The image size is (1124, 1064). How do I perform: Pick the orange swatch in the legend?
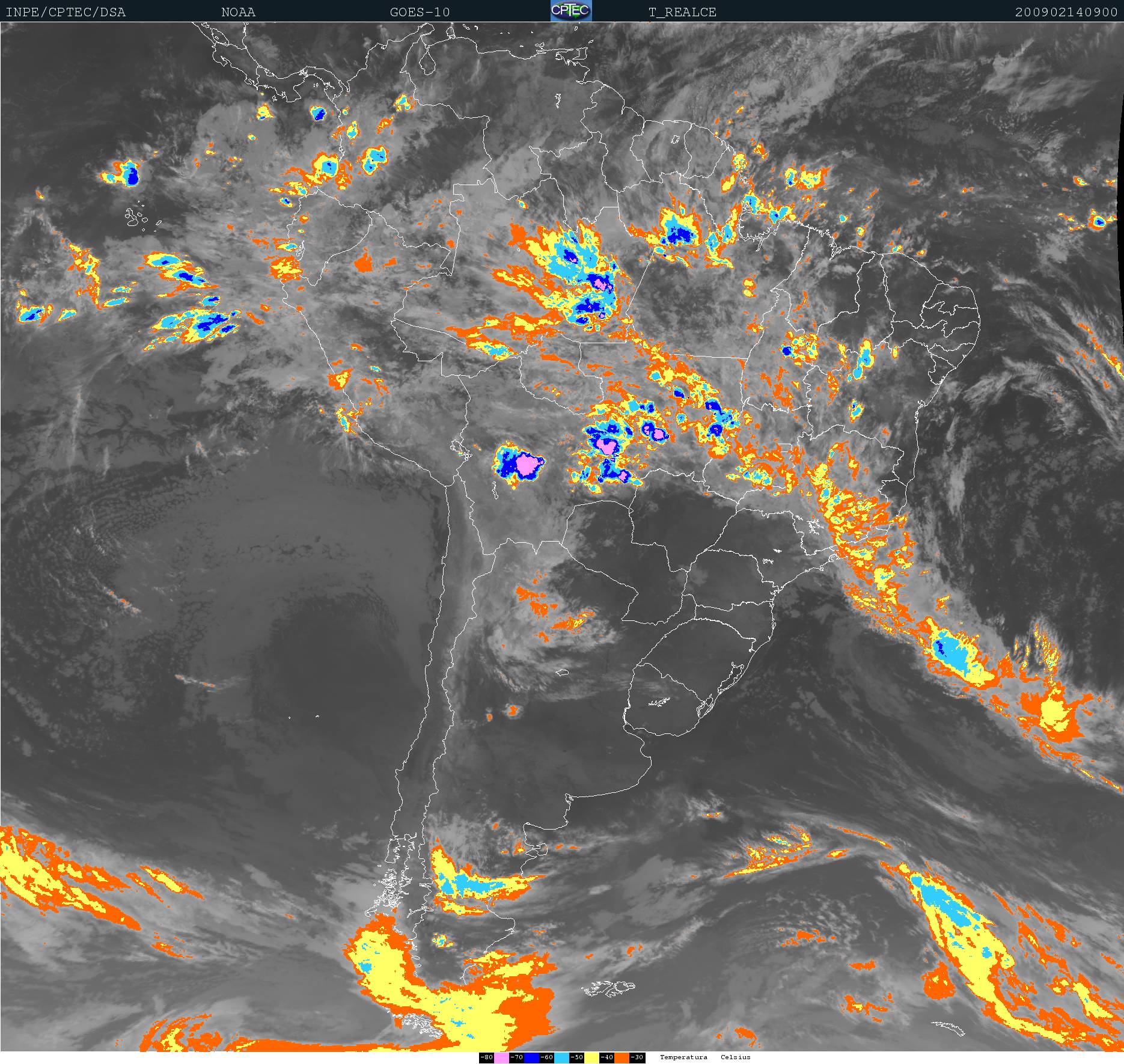[622, 1057]
